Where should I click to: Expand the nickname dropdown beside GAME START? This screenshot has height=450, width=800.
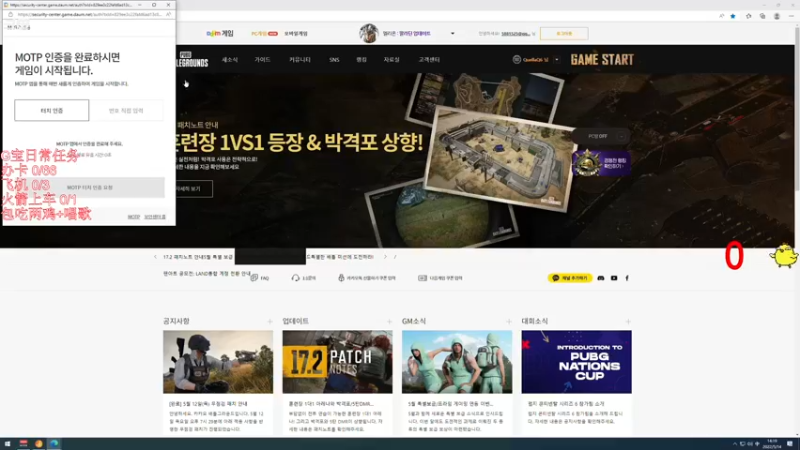tap(557, 60)
